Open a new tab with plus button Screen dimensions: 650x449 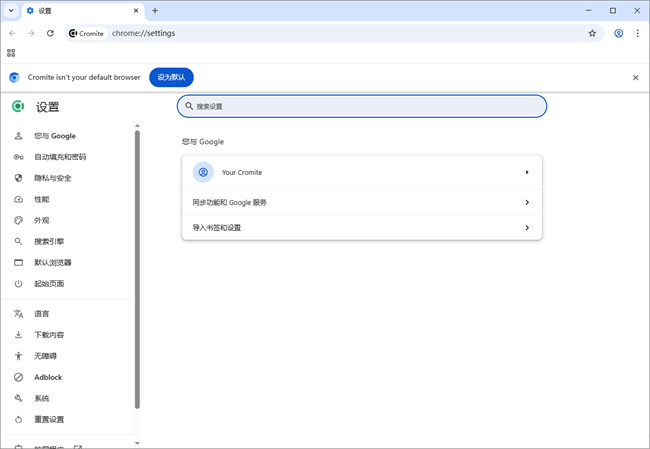point(155,11)
